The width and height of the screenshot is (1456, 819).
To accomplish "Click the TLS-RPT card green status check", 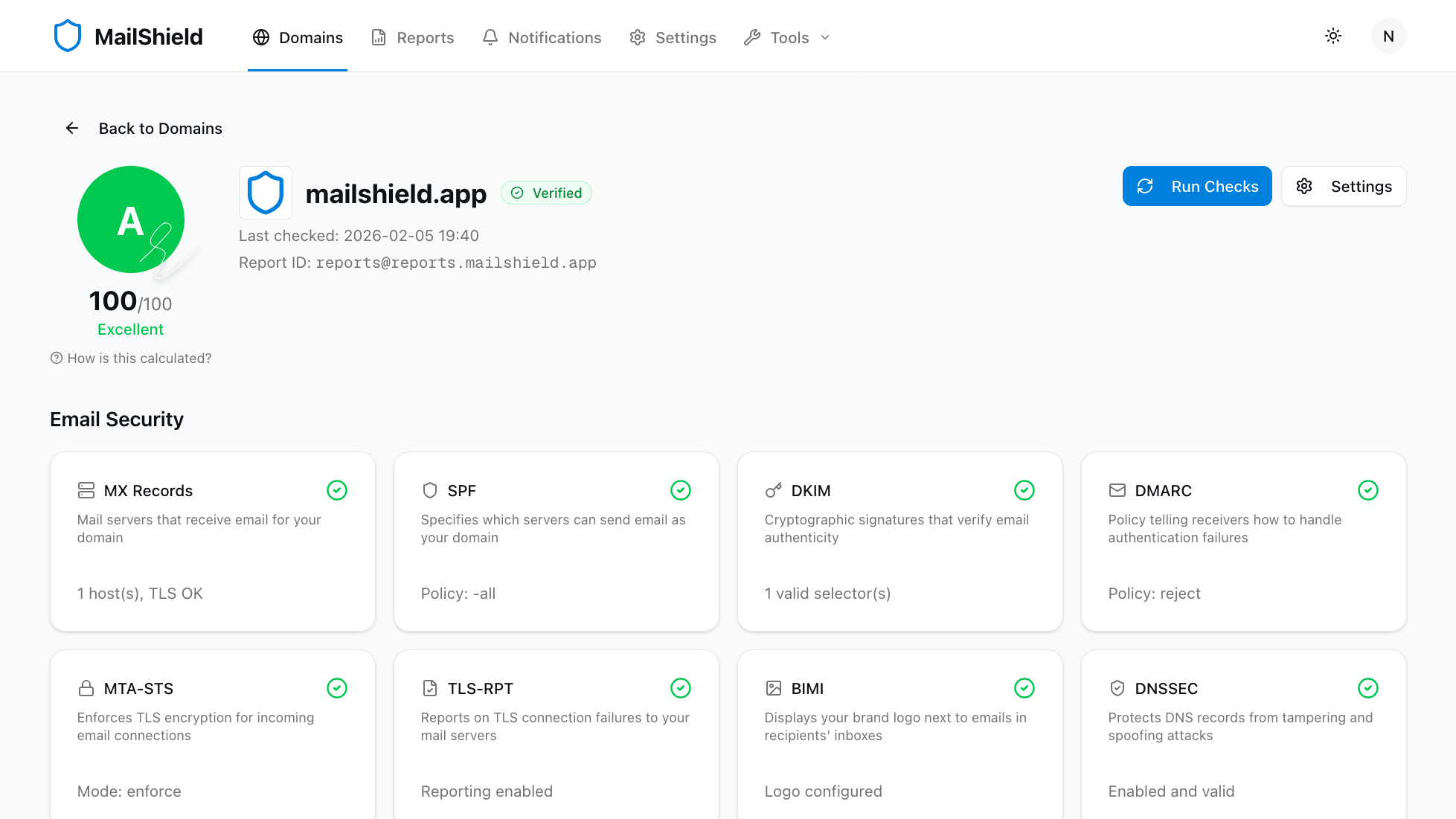I will click(x=681, y=688).
